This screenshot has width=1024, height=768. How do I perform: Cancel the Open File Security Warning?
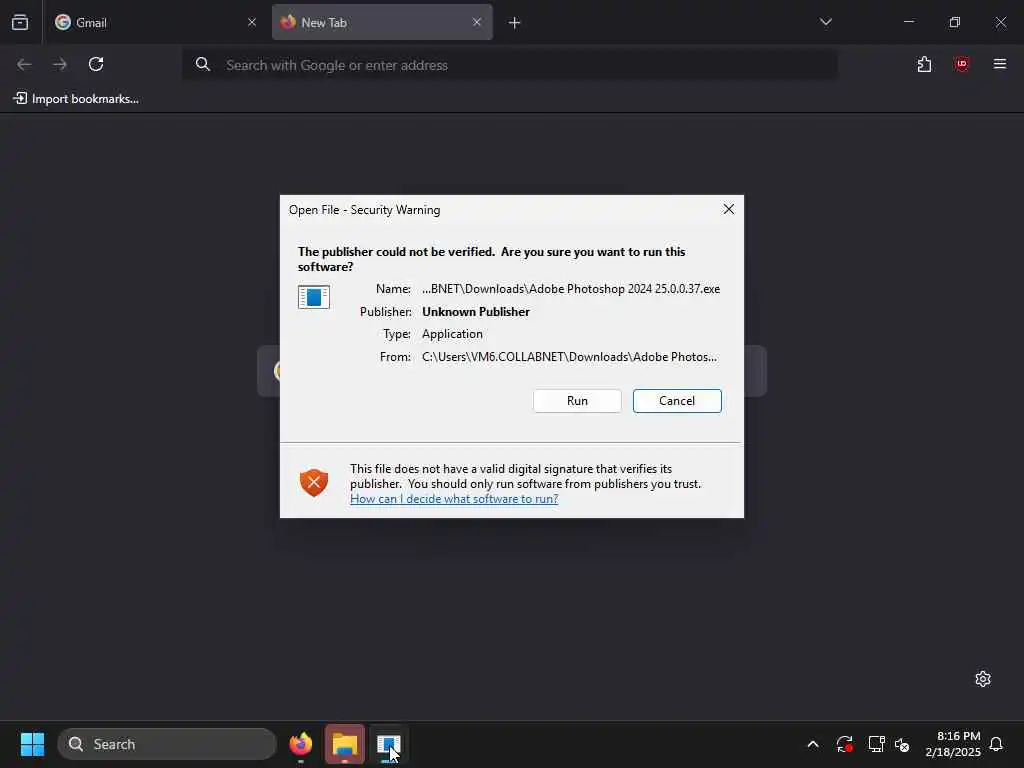(x=677, y=400)
